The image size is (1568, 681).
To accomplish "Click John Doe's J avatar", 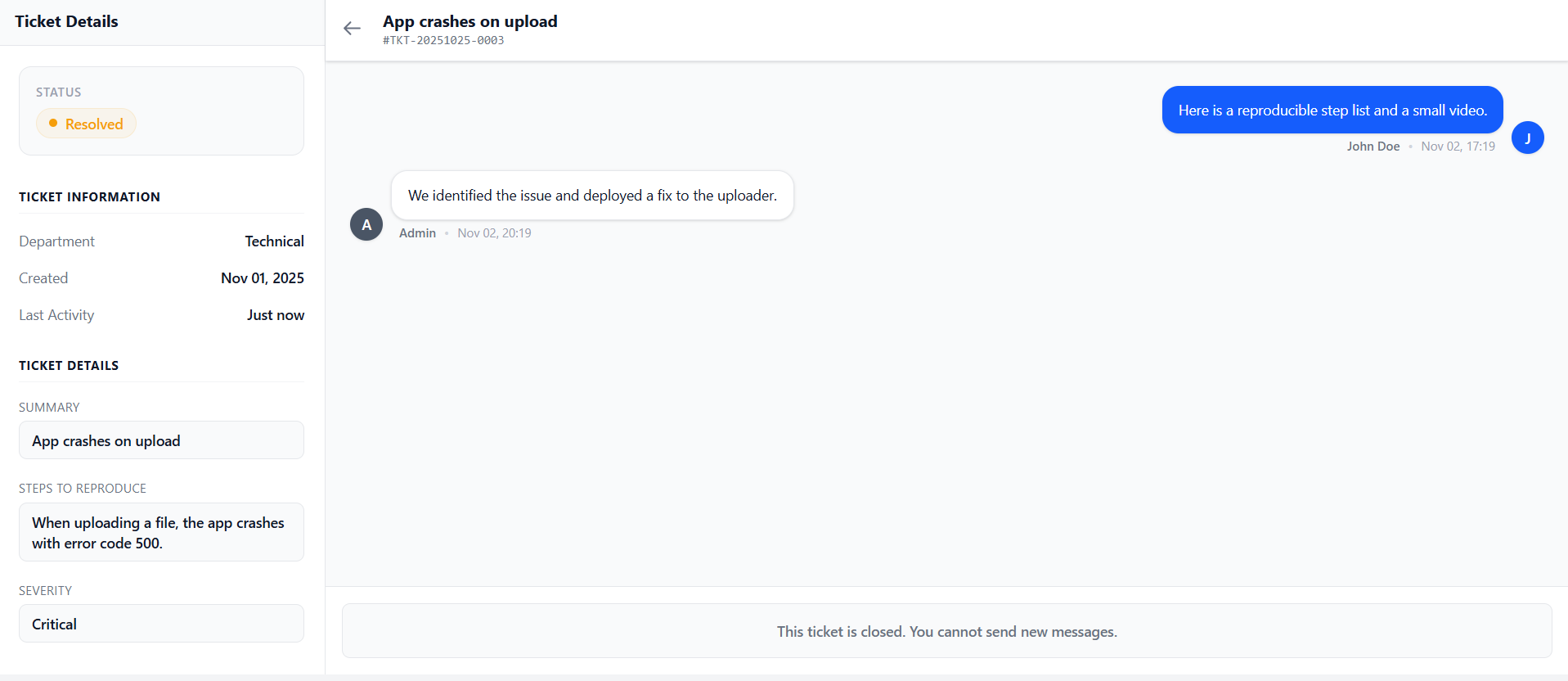I will click(1527, 138).
